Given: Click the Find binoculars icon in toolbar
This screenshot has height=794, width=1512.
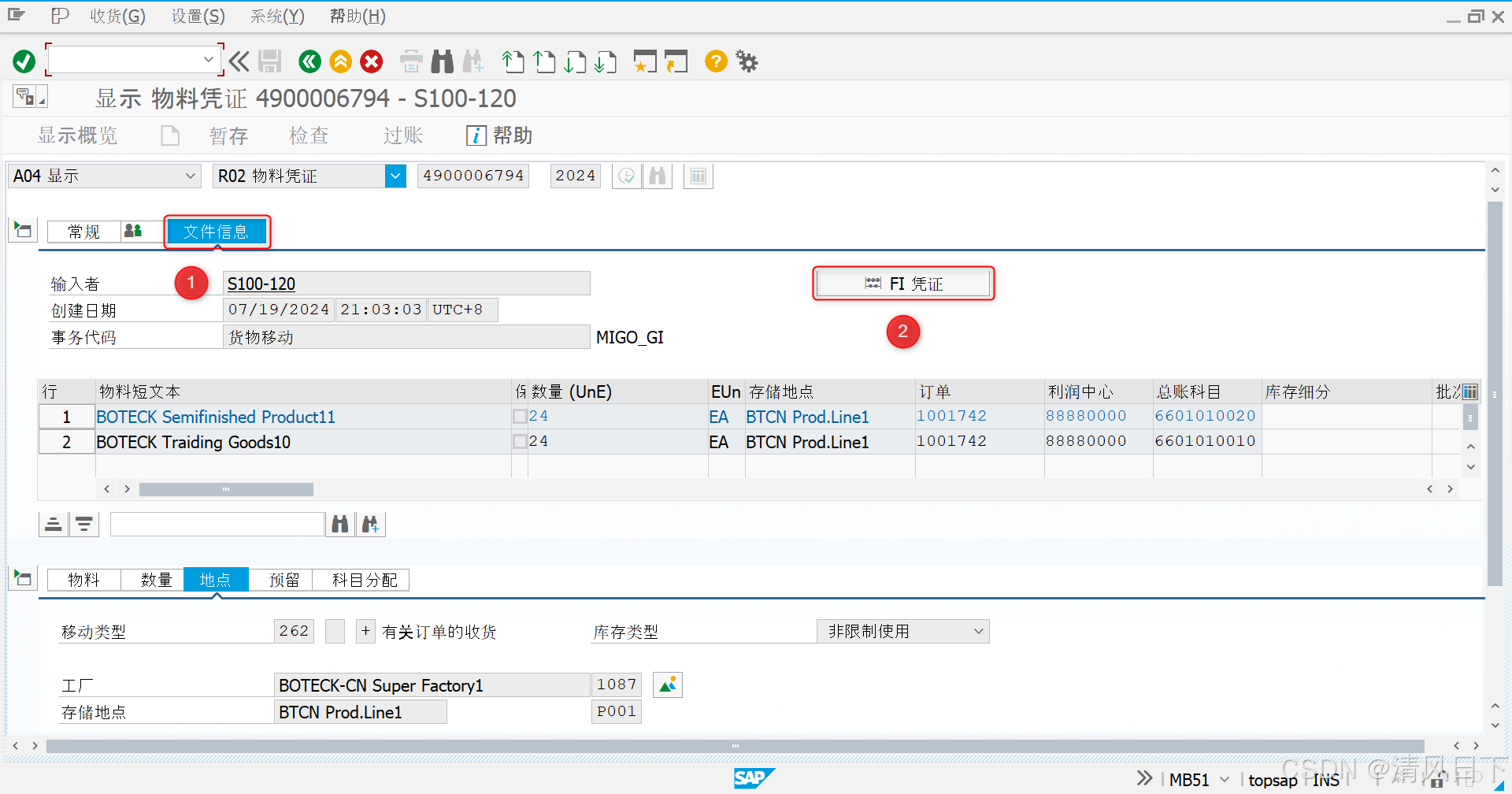Looking at the screenshot, I should point(443,61).
